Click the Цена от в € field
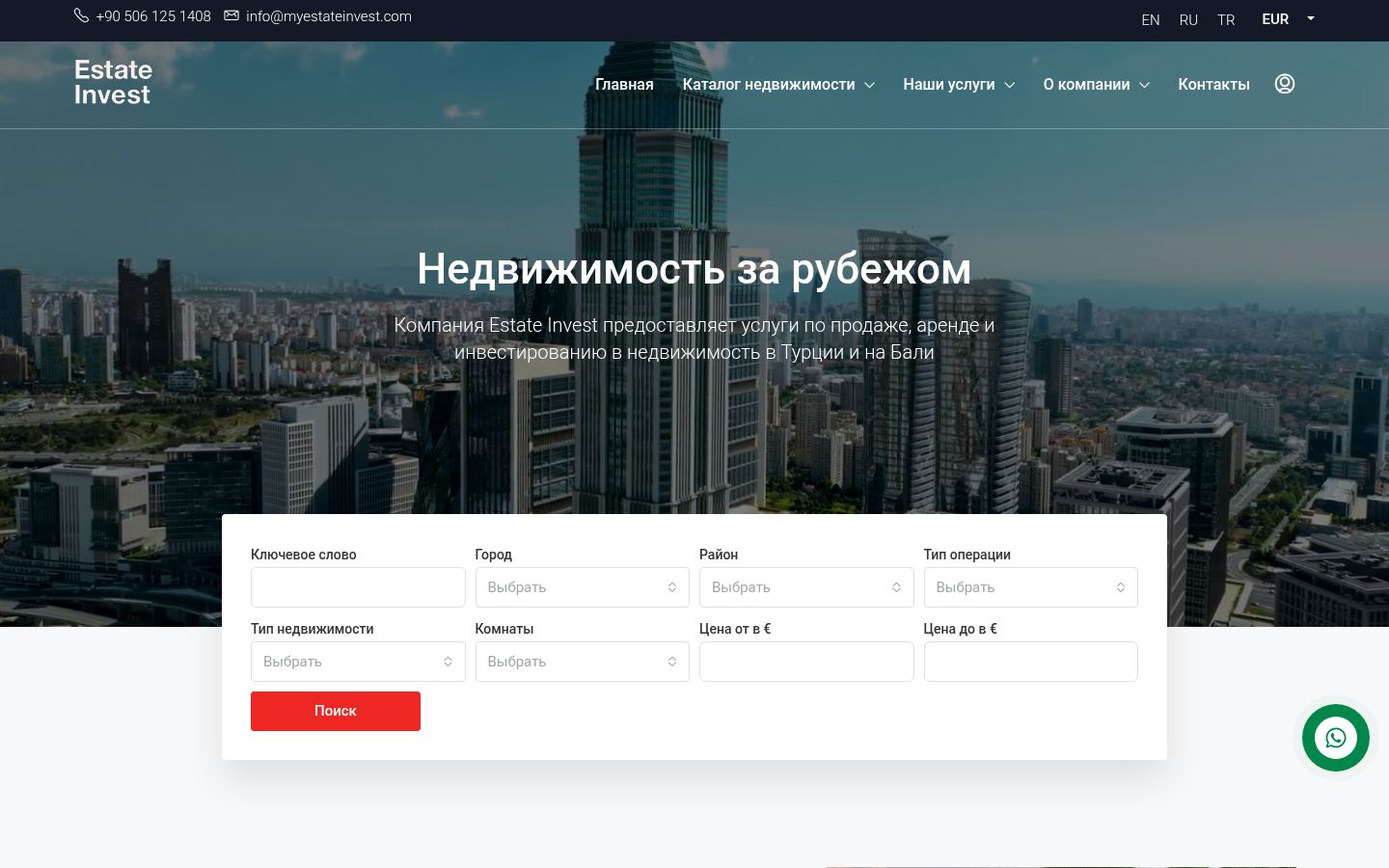 [x=806, y=662]
